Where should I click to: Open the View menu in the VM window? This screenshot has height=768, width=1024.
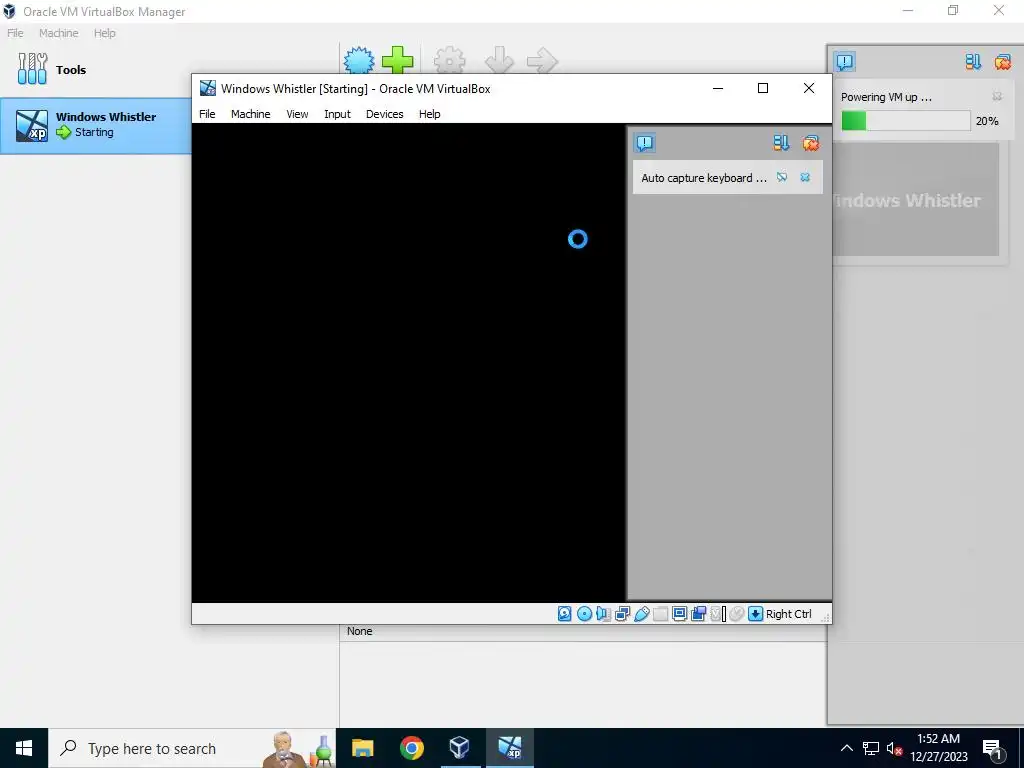pos(297,114)
